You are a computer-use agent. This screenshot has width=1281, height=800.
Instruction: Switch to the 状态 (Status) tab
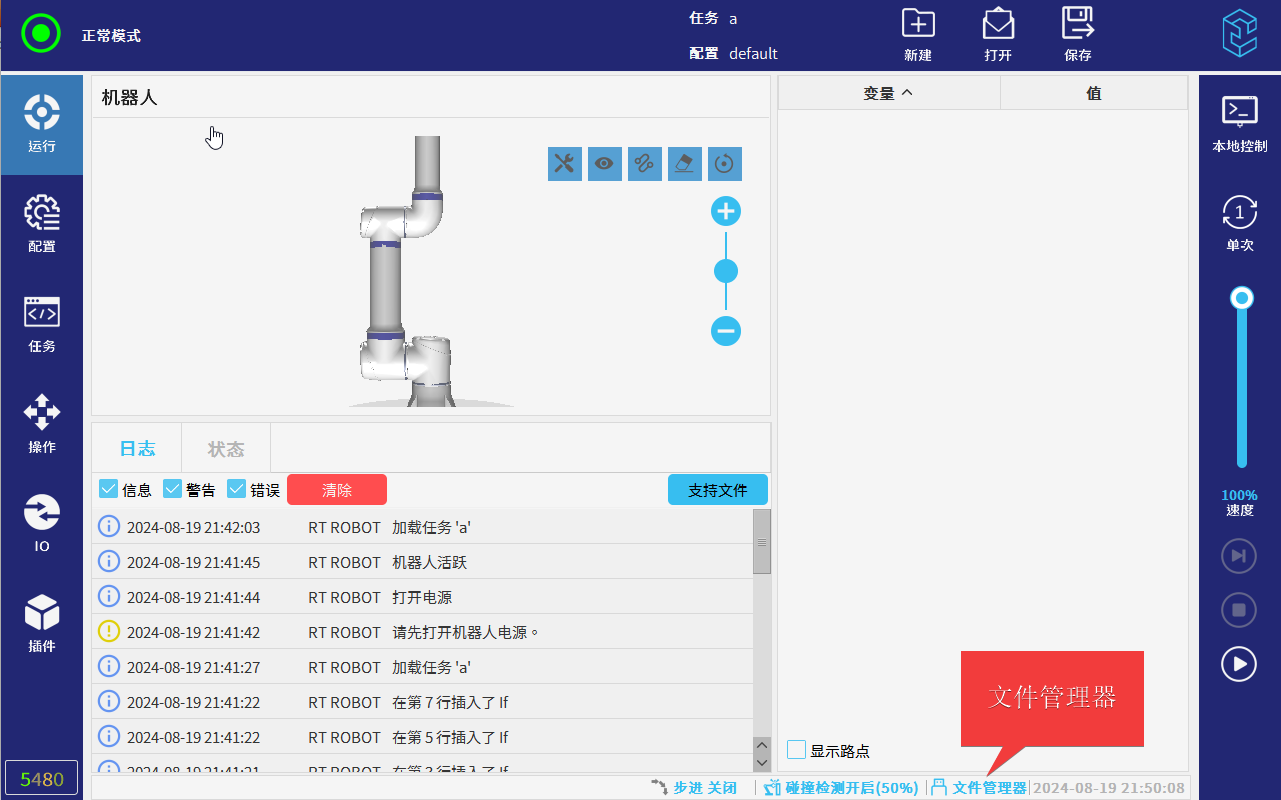(226, 449)
